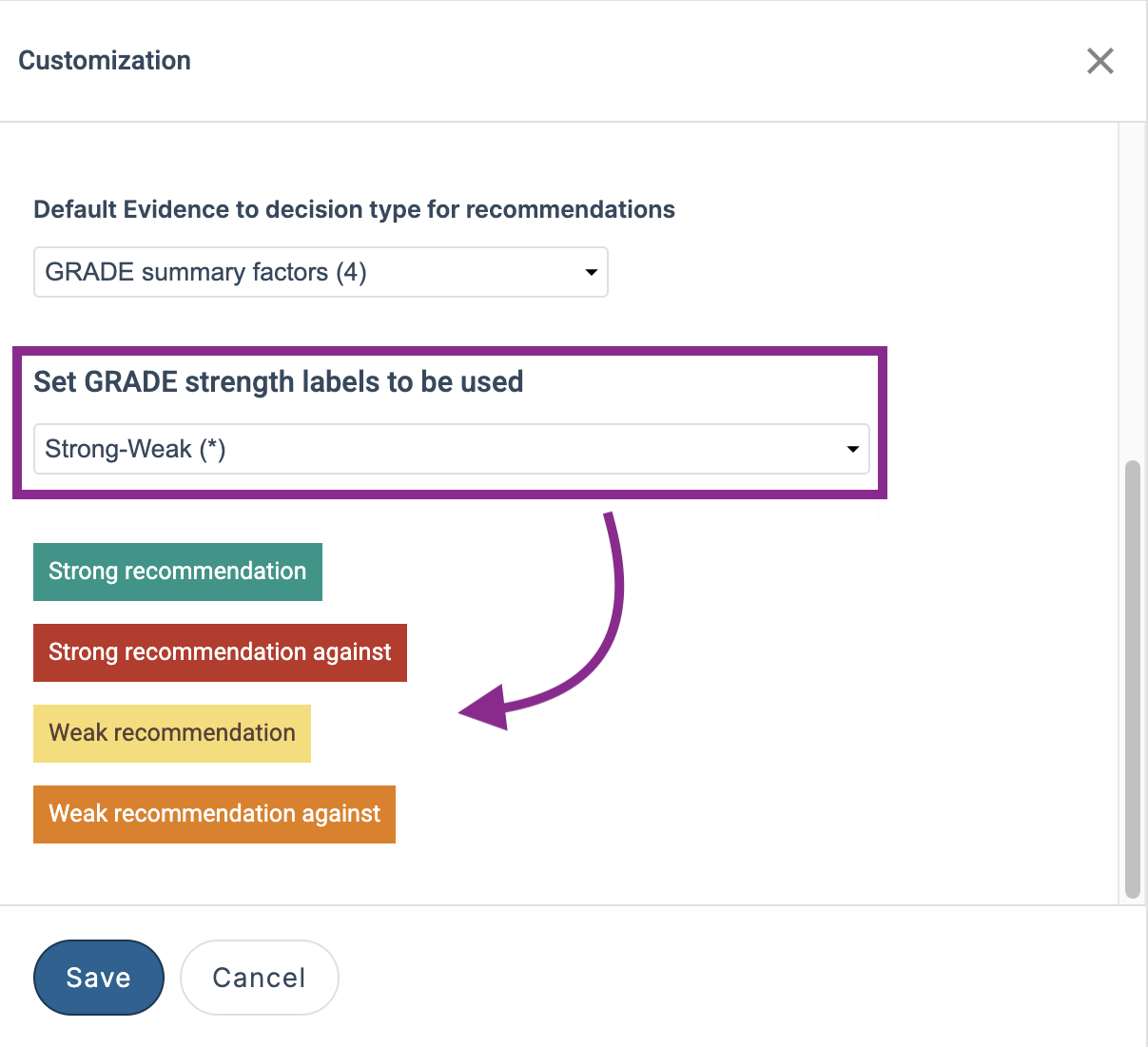Viewport: 1148px width, 1047px height.
Task: Open the GRADE summary factors (4) dropdown
Action: (321, 272)
